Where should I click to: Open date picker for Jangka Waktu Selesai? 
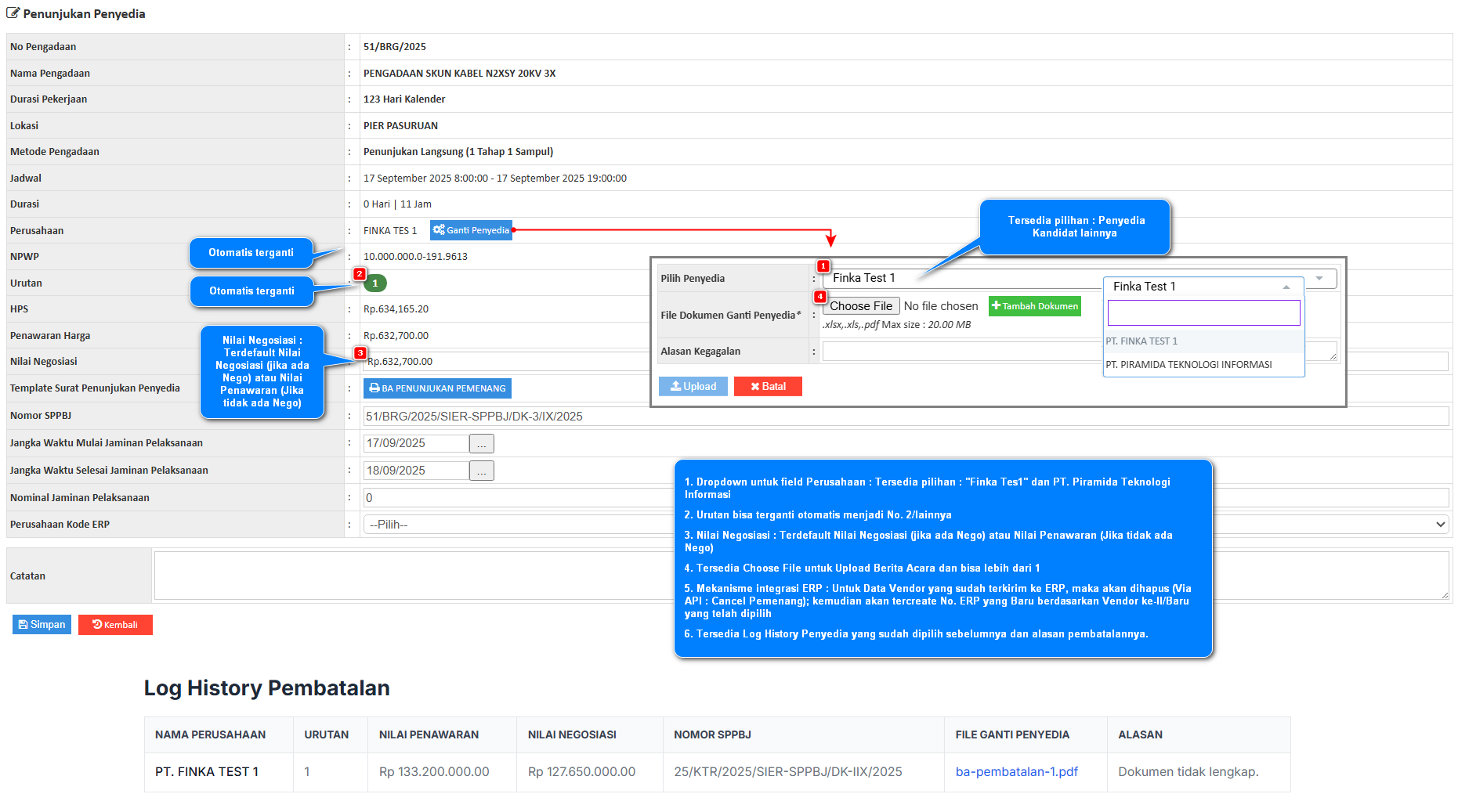click(x=482, y=471)
